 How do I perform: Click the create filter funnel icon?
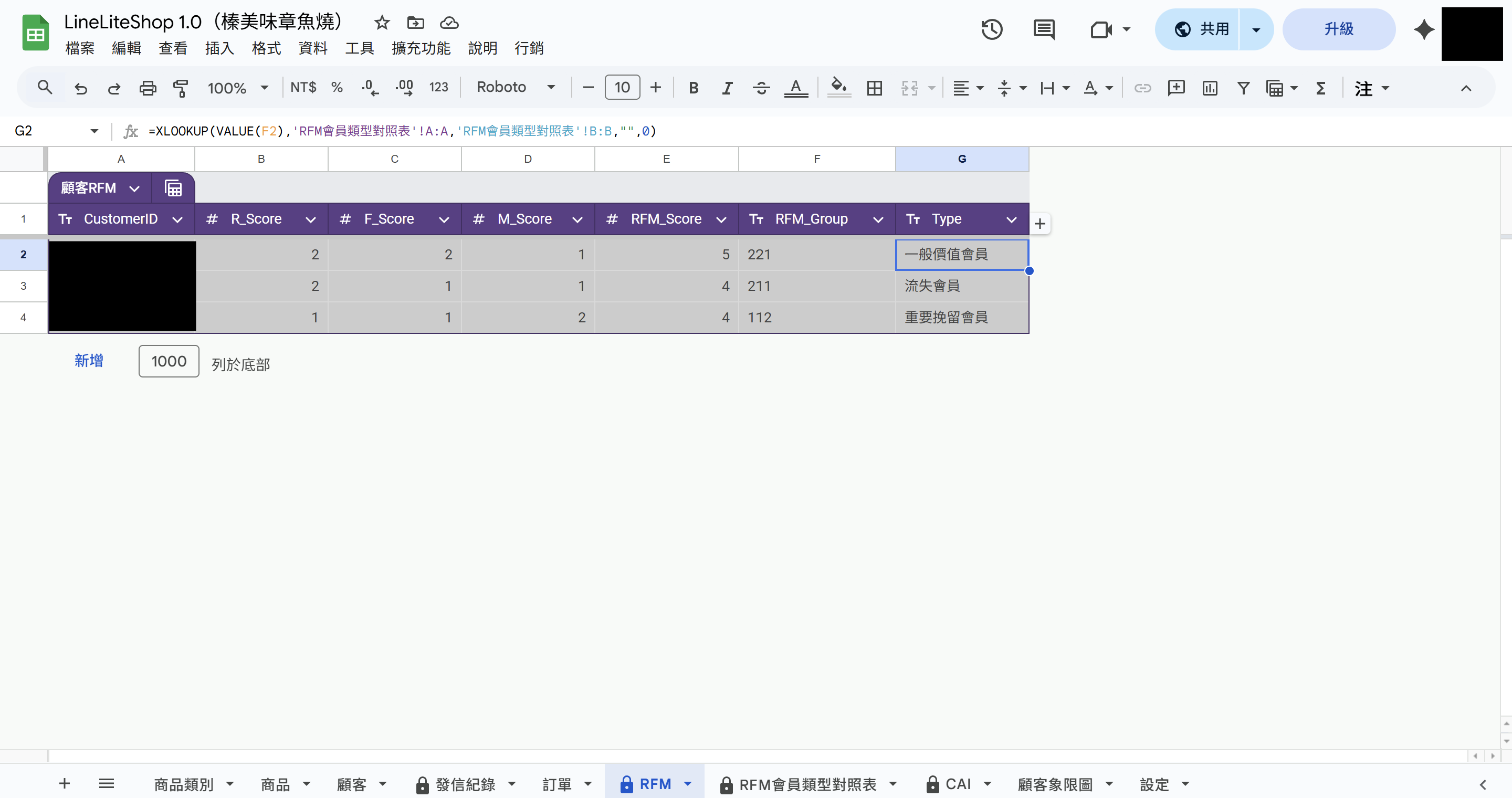click(x=1243, y=88)
